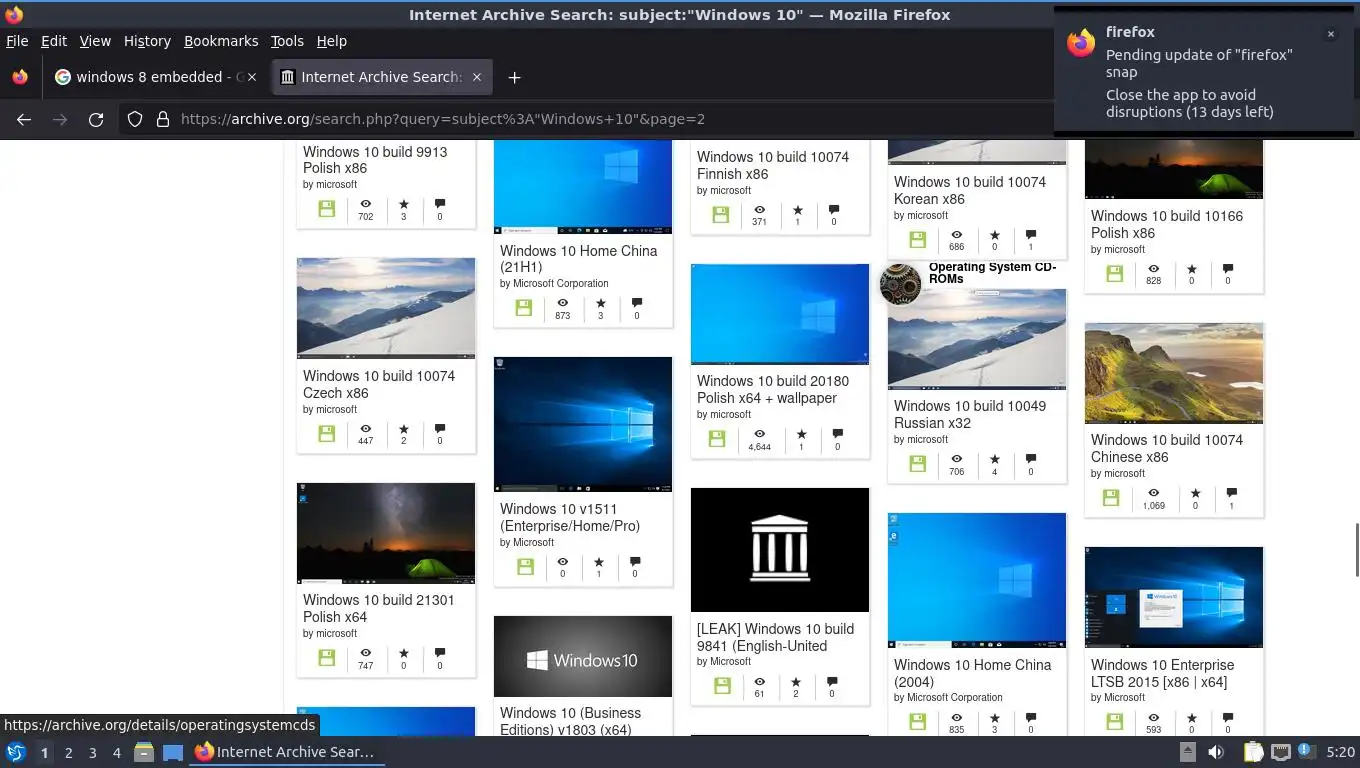Click views eye icon on build 20180 Polish x64
The height and width of the screenshot is (768, 1360).
click(759, 434)
